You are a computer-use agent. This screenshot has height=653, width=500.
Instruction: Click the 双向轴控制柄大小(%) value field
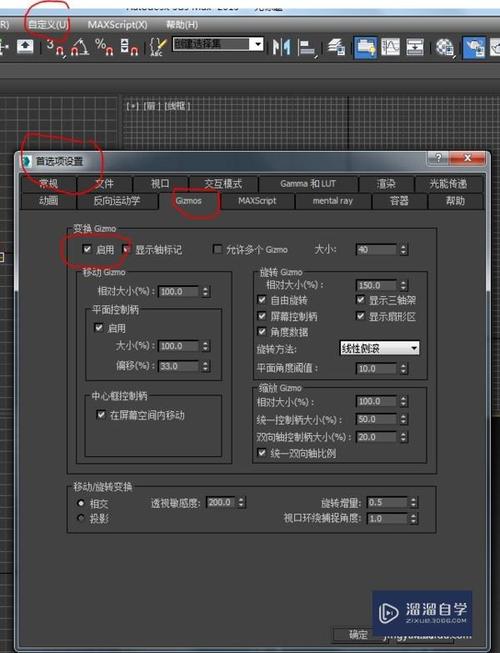pos(376,437)
